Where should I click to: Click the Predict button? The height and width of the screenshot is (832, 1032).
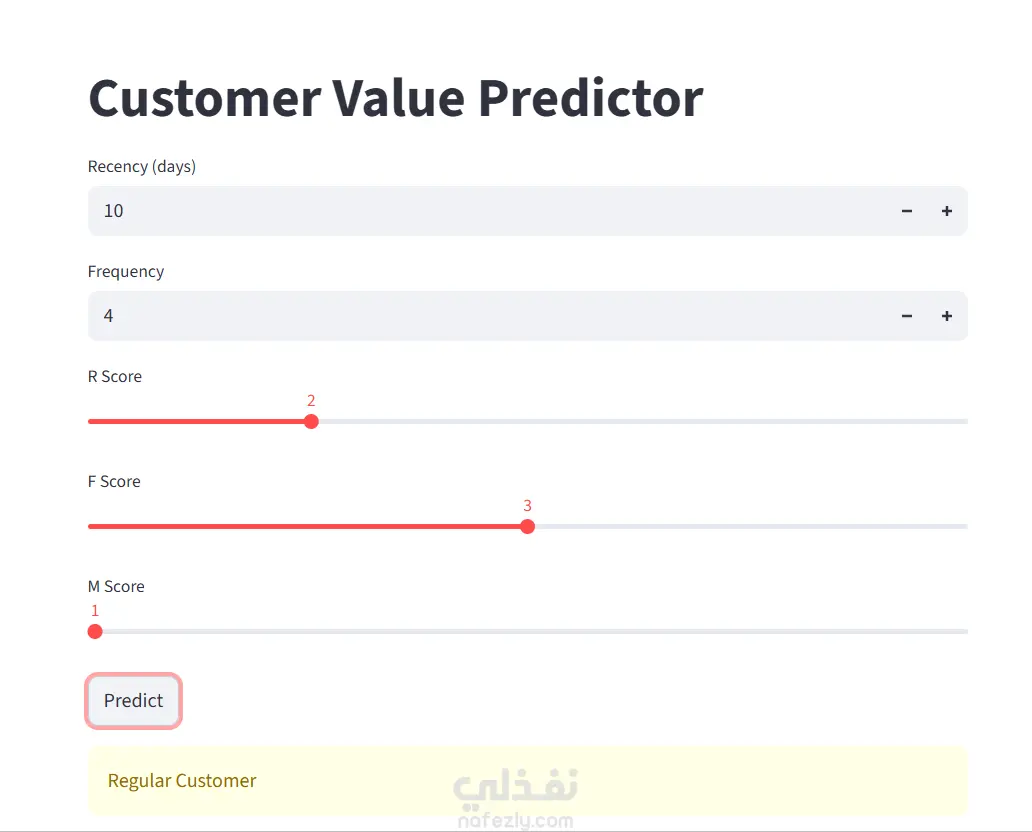134,700
